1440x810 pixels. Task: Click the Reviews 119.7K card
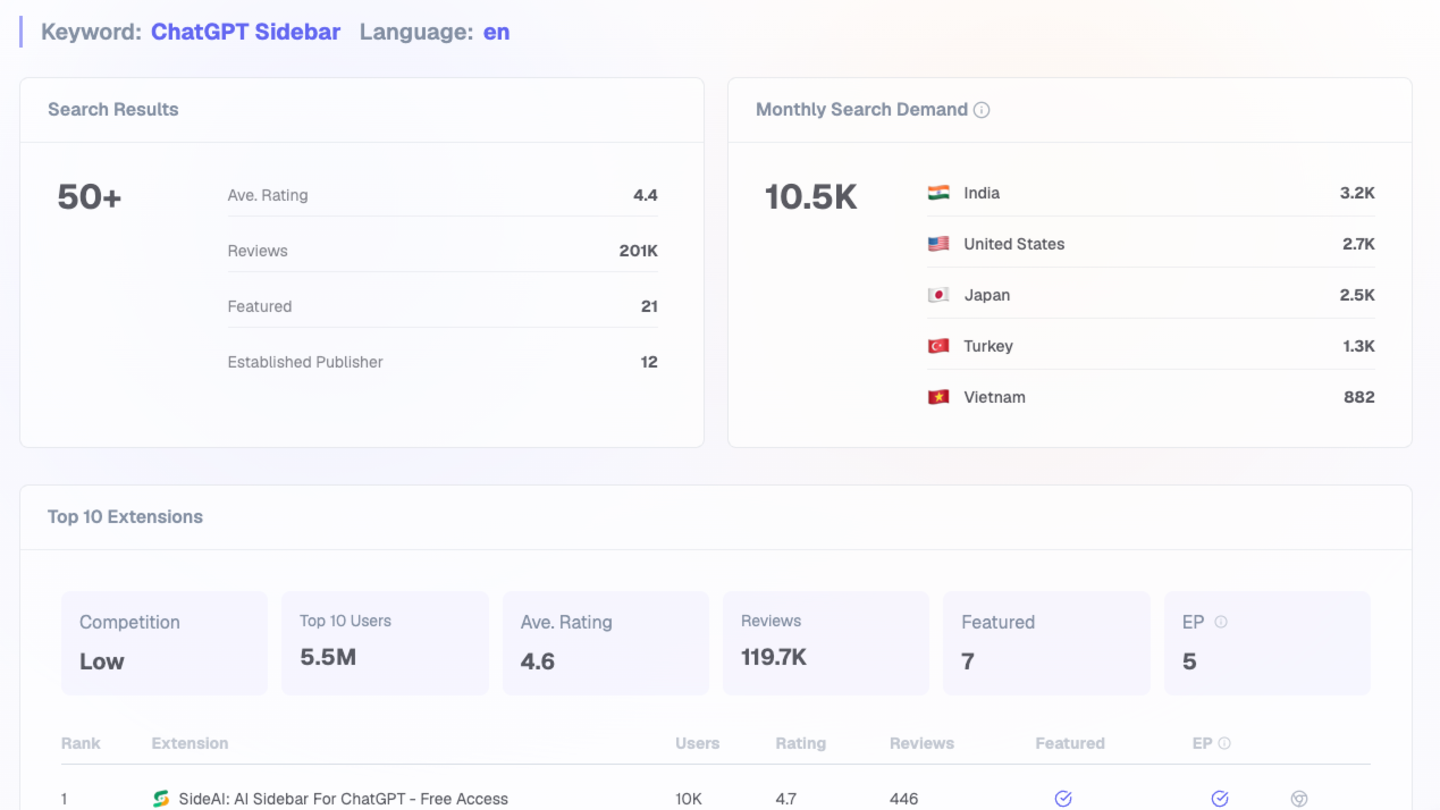point(826,643)
